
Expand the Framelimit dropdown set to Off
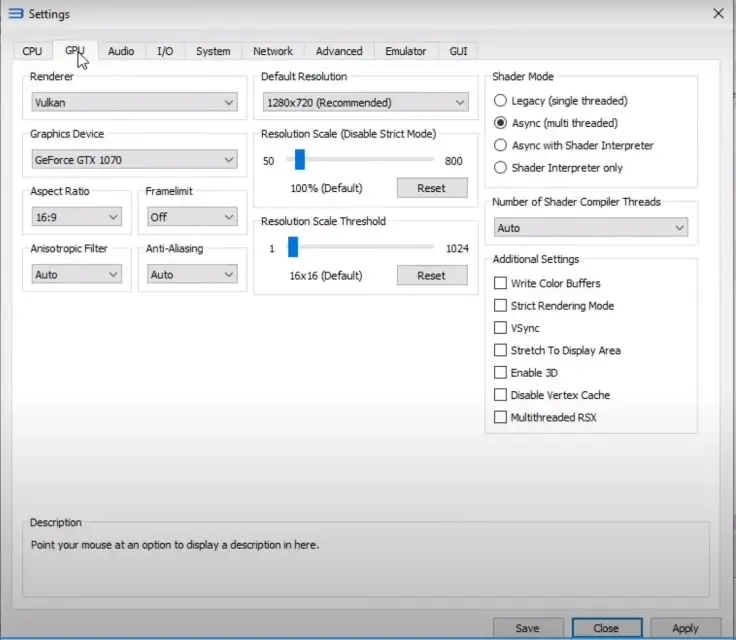[x=192, y=217]
